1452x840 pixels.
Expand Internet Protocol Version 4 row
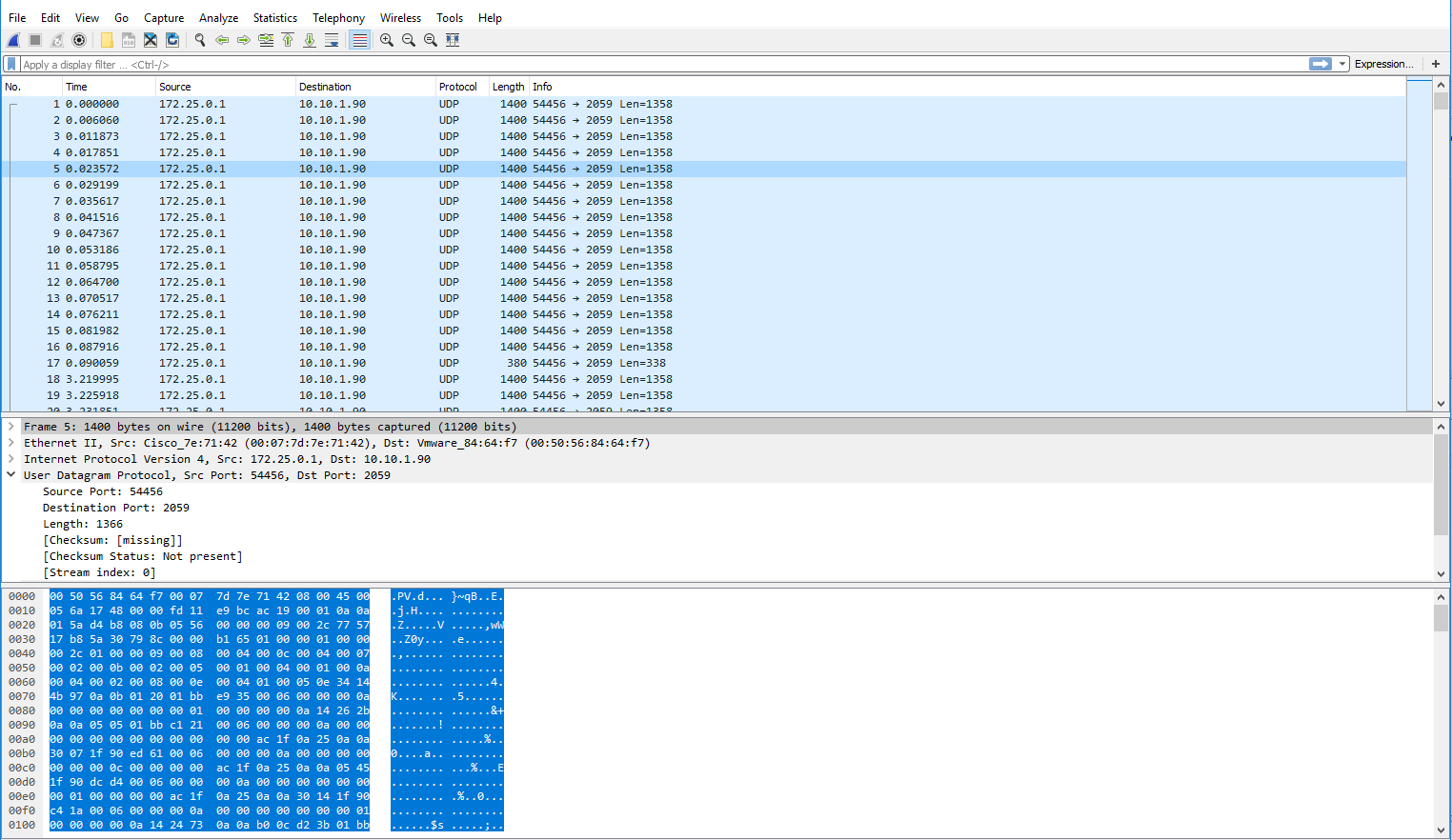coord(11,459)
